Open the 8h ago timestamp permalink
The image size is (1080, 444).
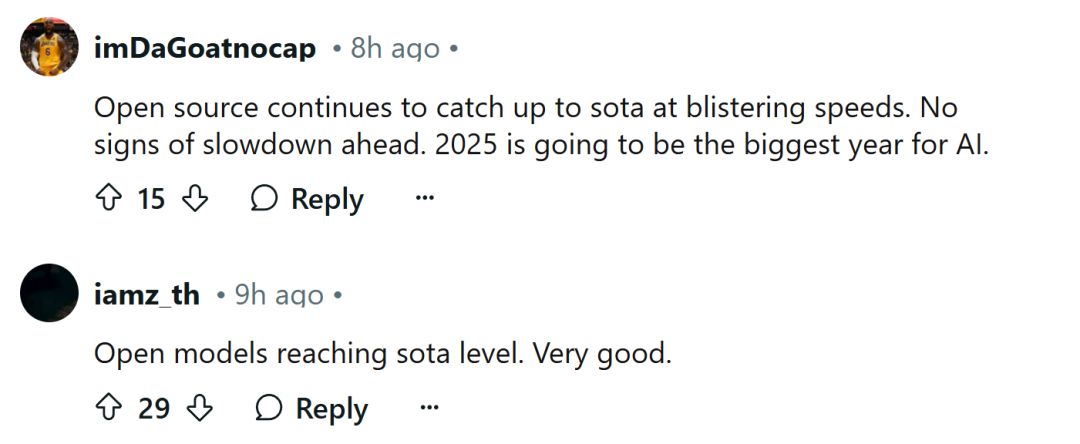(x=395, y=48)
